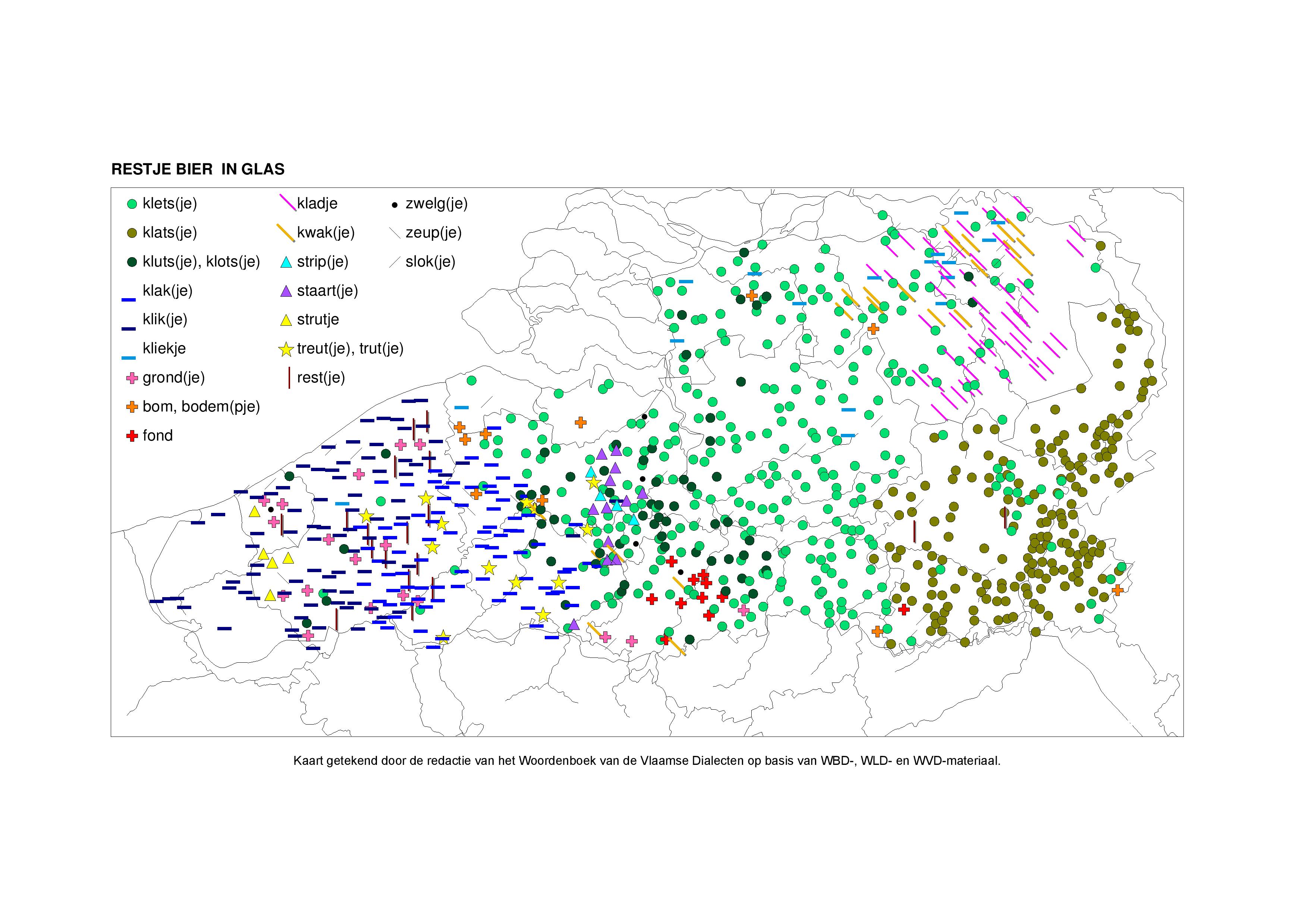Click the thin backslash zeup(je) legend symbol
Screen dimensions: 1308x924
click(395, 233)
